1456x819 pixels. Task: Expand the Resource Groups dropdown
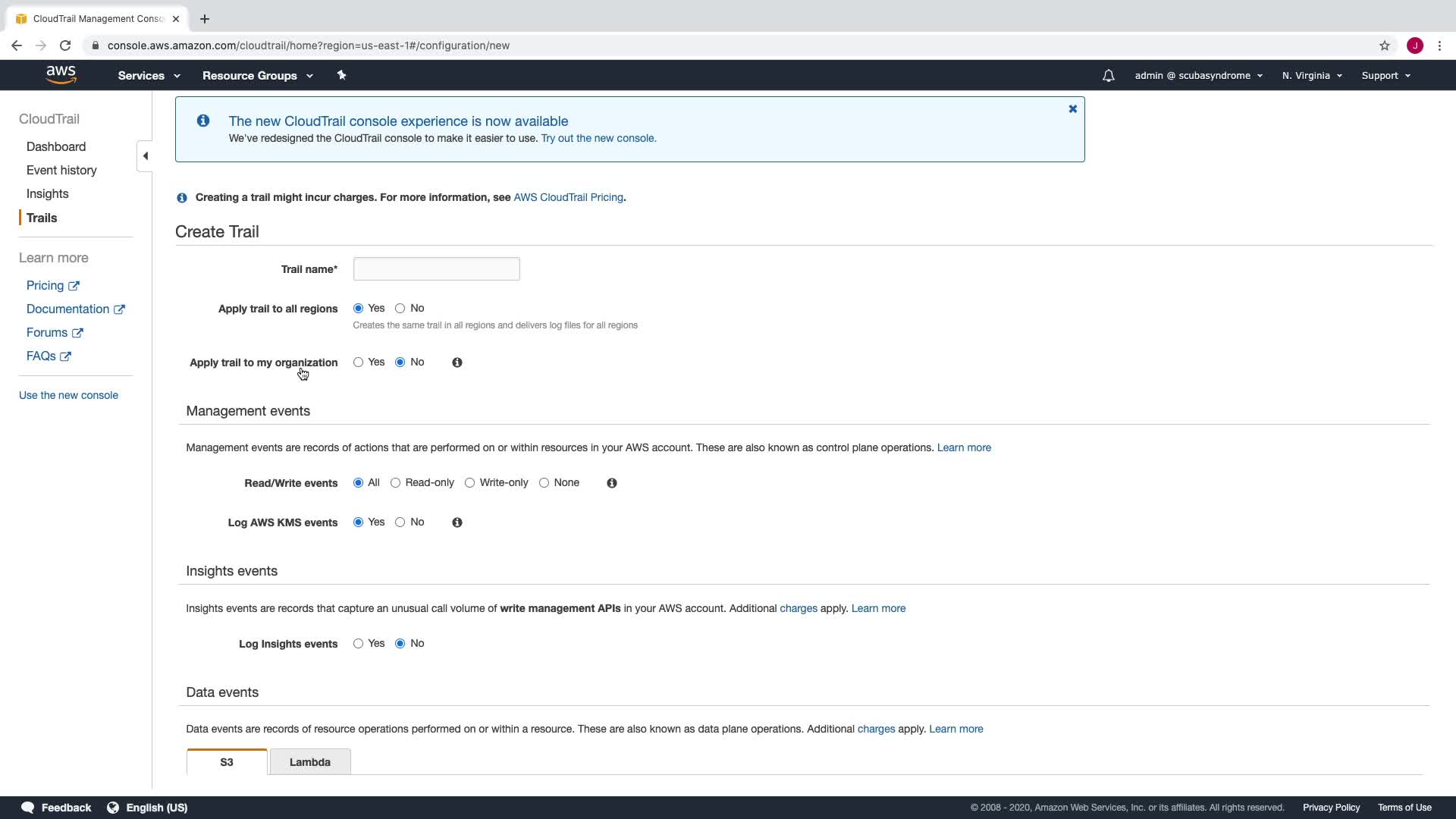[257, 76]
